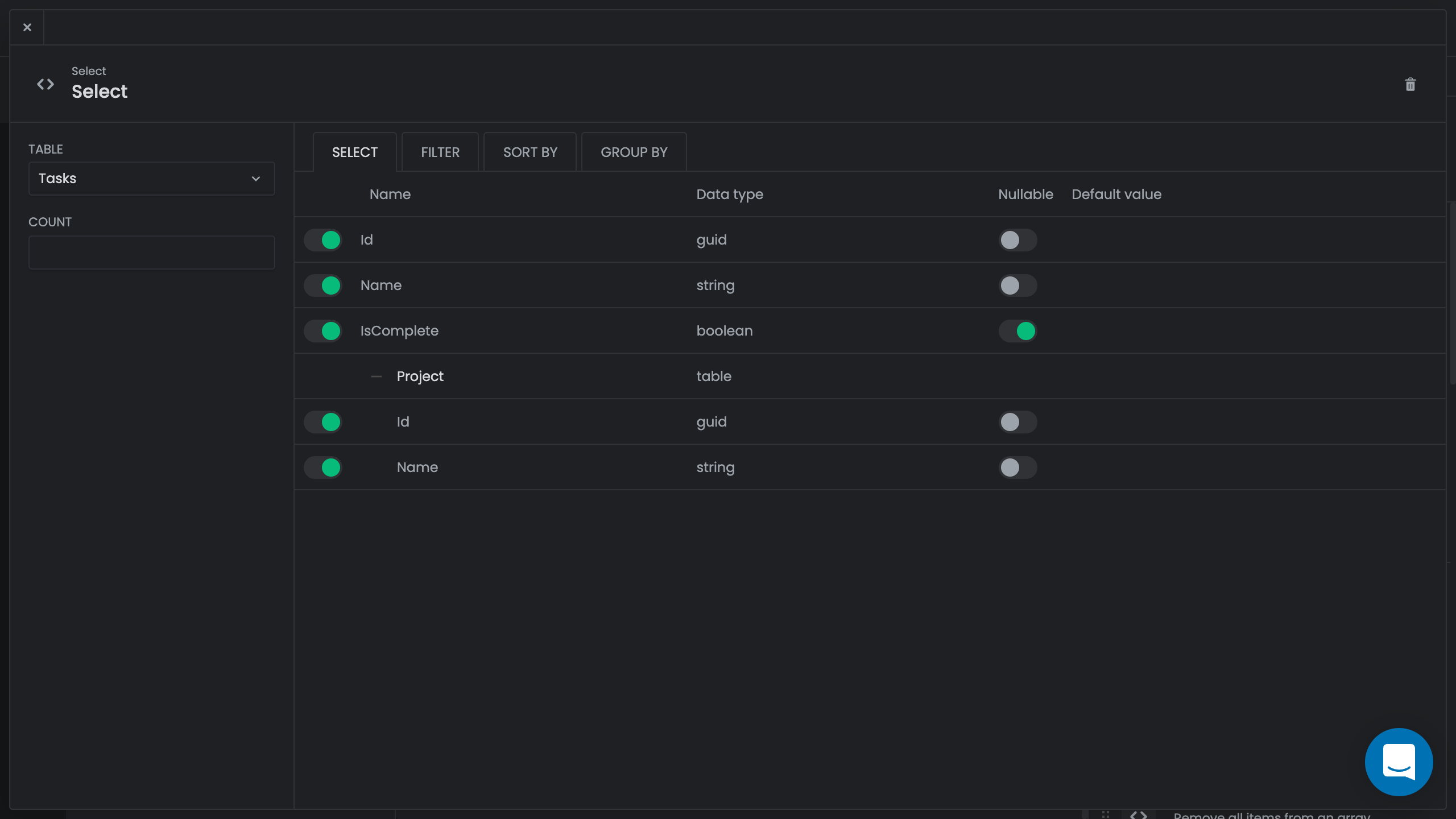Image resolution: width=1456 pixels, height=819 pixels.
Task: Click the Project row label
Action: coord(420,377)
